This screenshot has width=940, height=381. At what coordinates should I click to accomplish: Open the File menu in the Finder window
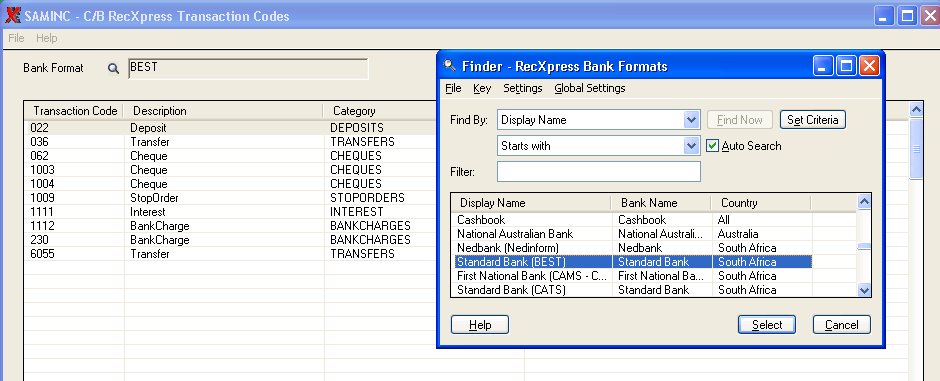tap(453, 88)
